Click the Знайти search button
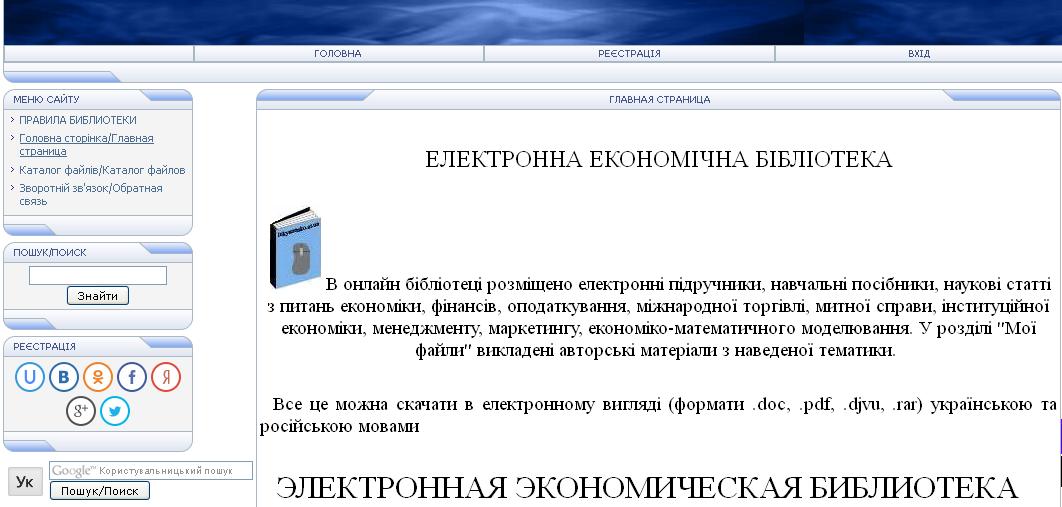The image size is (1062, 507). [x=98, y=296]
